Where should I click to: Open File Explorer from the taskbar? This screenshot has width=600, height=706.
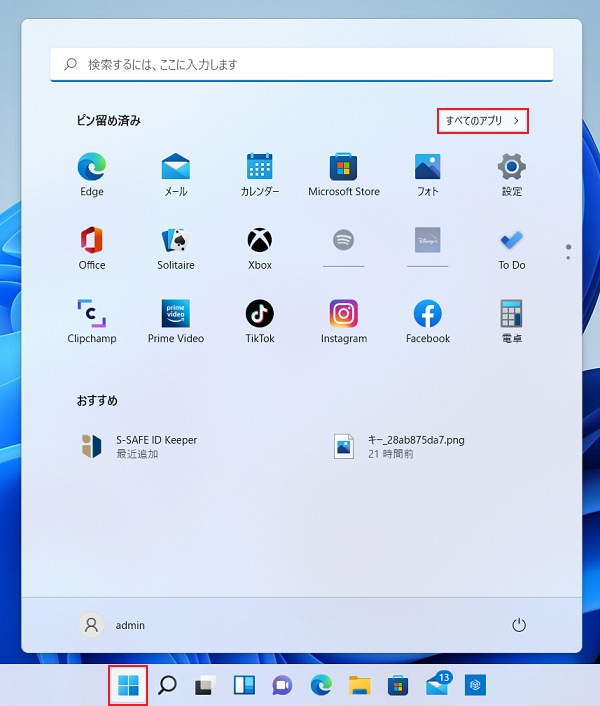tap(360, 685)
